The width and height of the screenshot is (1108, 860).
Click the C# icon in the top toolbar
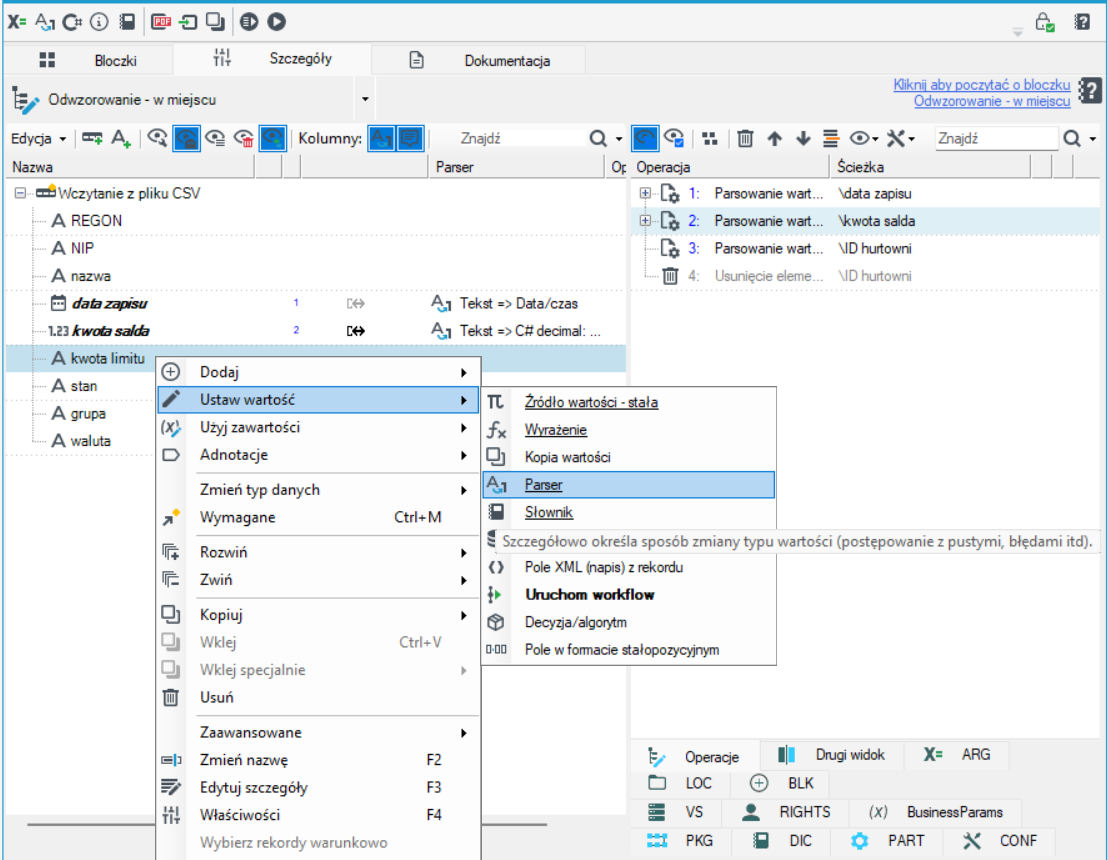pyautogui.click(x=72, y=22)
